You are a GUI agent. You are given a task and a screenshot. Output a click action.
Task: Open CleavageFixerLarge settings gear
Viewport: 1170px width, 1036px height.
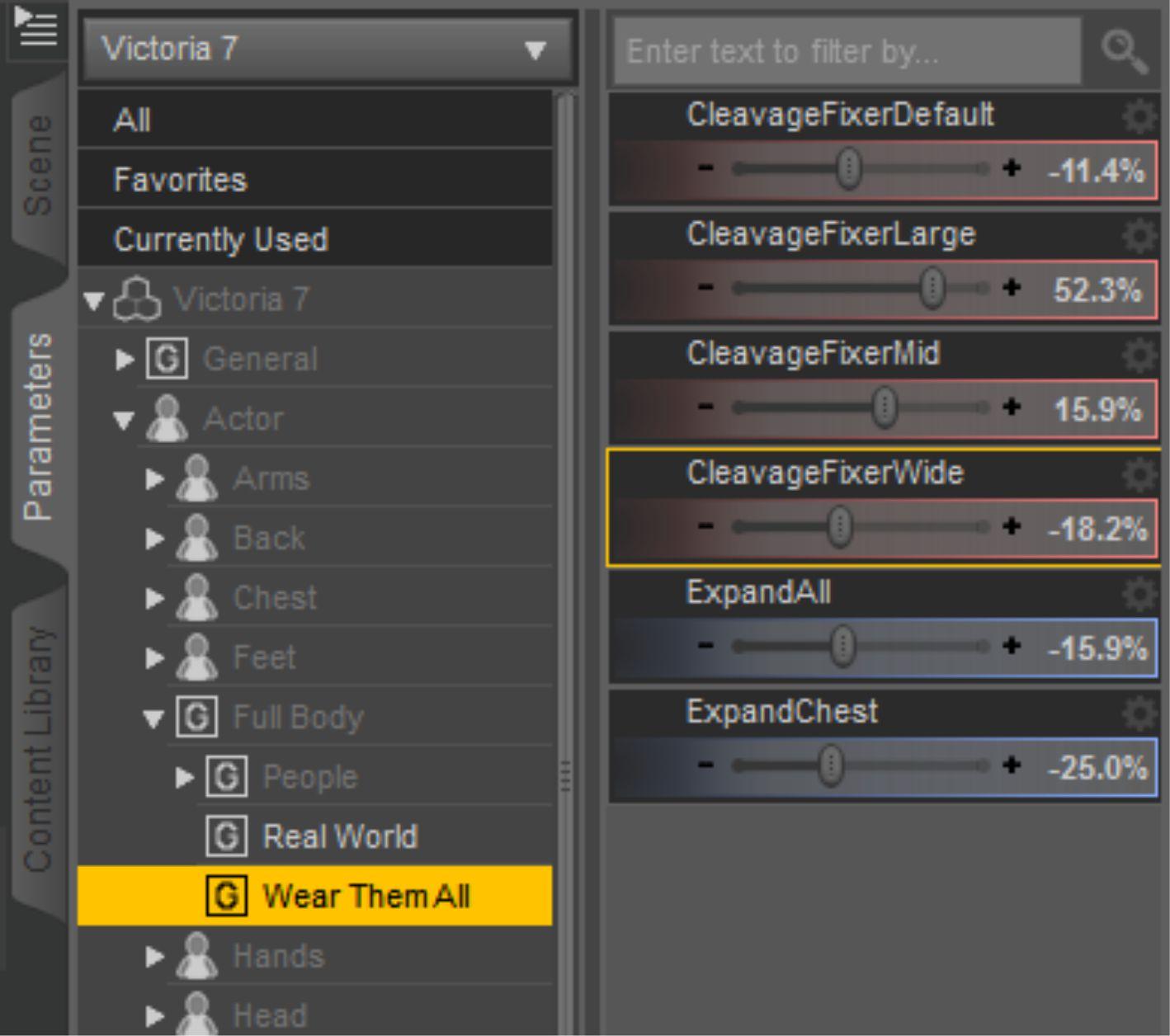click(x=1139, y=236)
